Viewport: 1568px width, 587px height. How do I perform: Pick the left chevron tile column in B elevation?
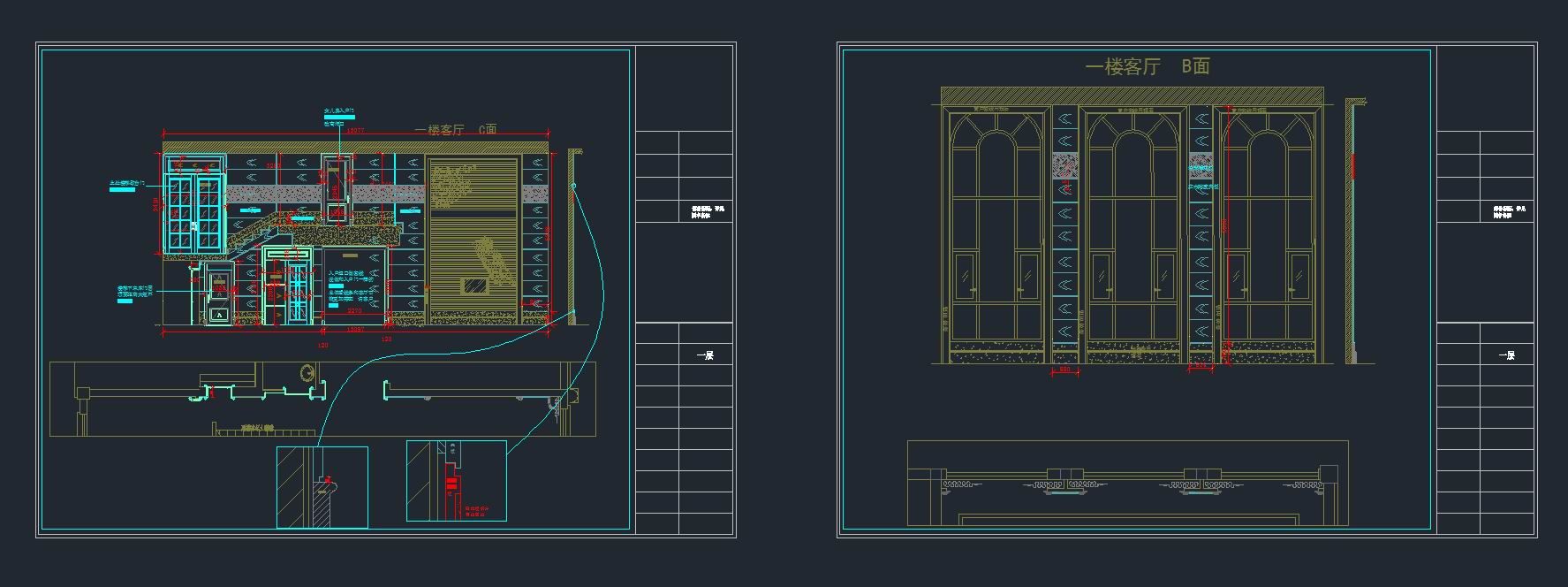[1065, 234]
